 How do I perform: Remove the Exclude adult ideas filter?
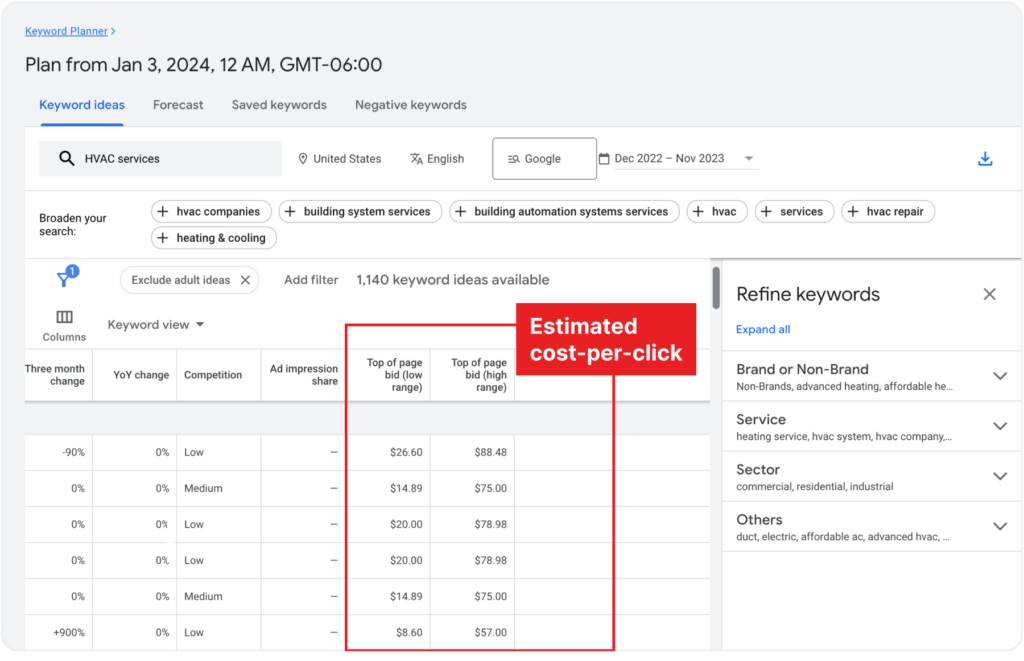pyautogui.click(x=246, y=280)
